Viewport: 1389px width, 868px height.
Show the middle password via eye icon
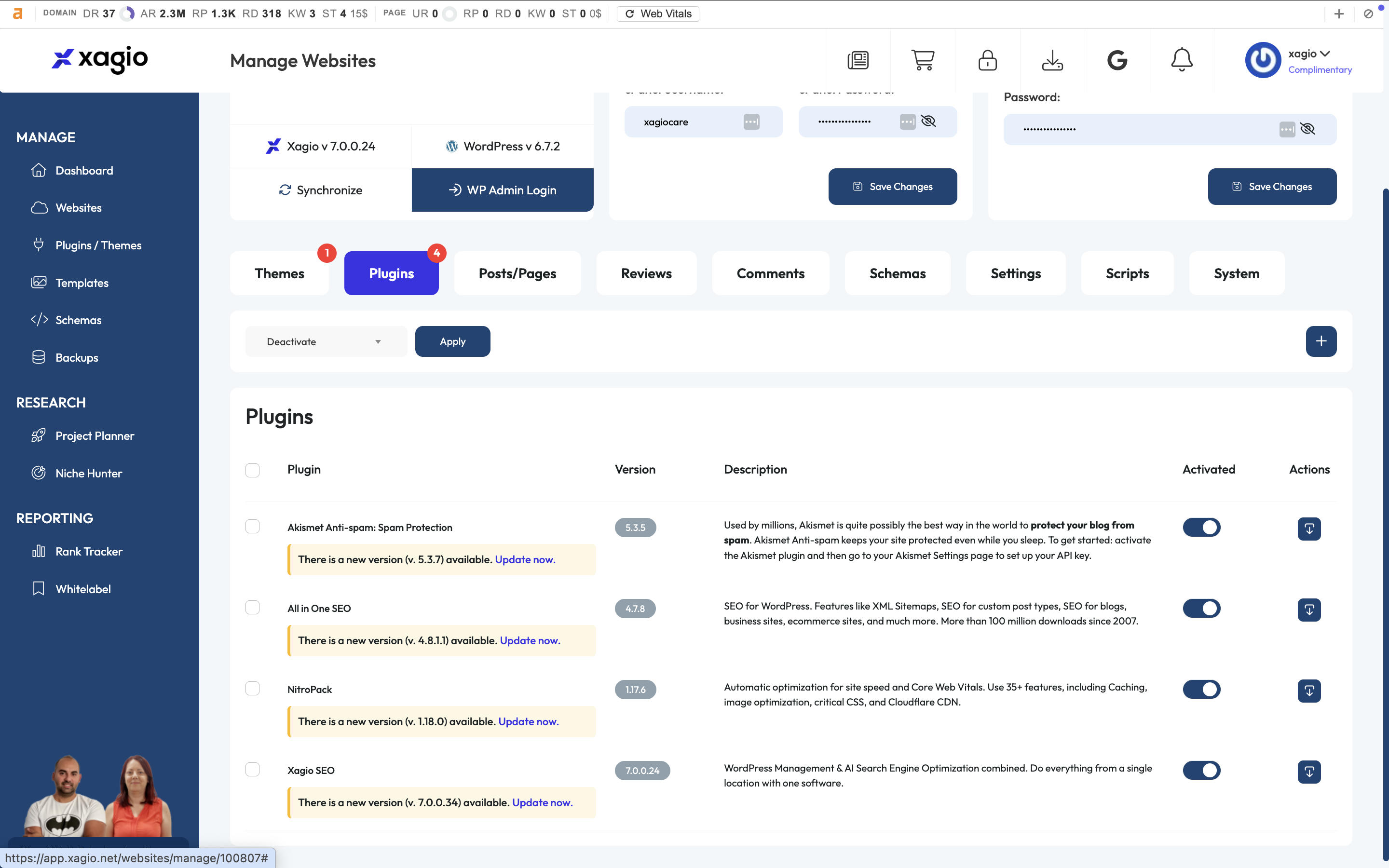928,121
